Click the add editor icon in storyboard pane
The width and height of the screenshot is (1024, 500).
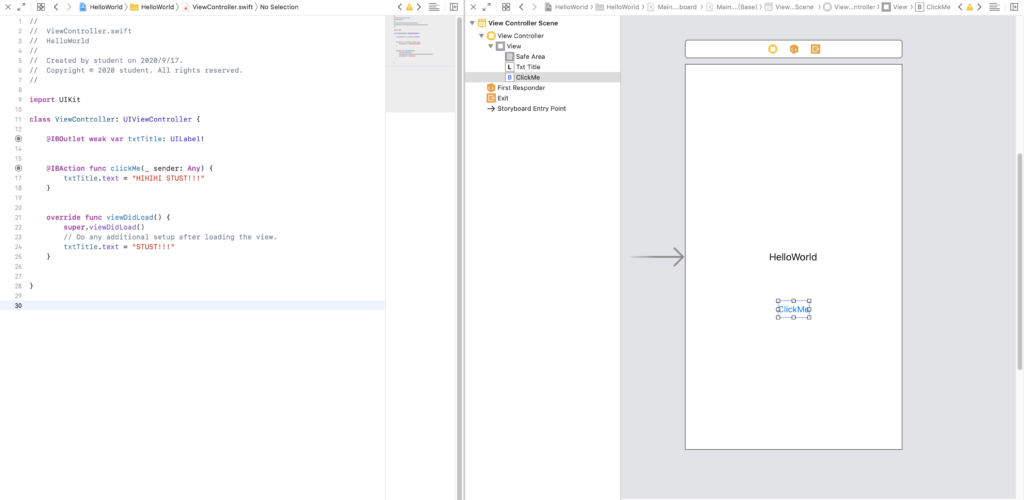coord(1015,7)
